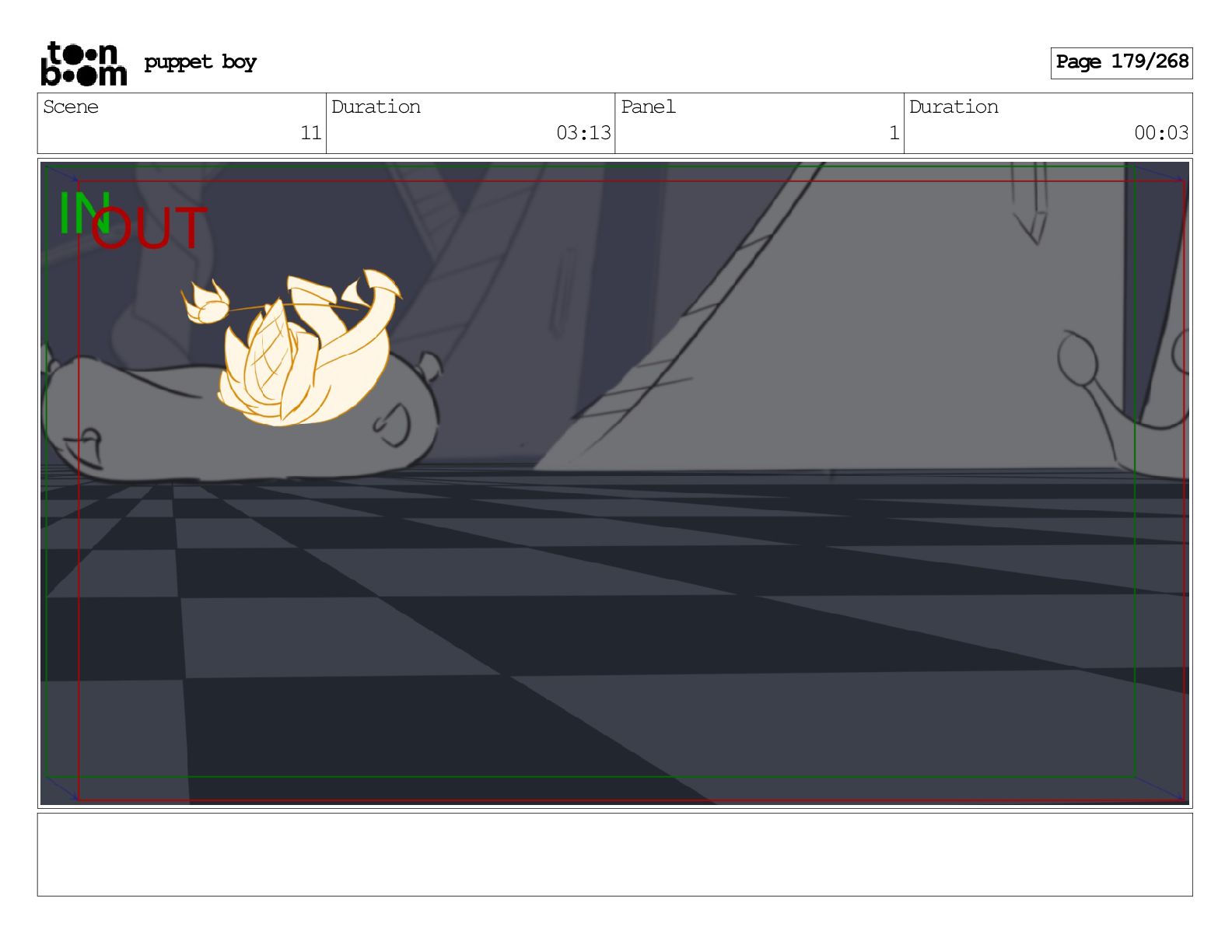Click the empty notes field below the panel
Screen dimensions: 1232x952
614,855
